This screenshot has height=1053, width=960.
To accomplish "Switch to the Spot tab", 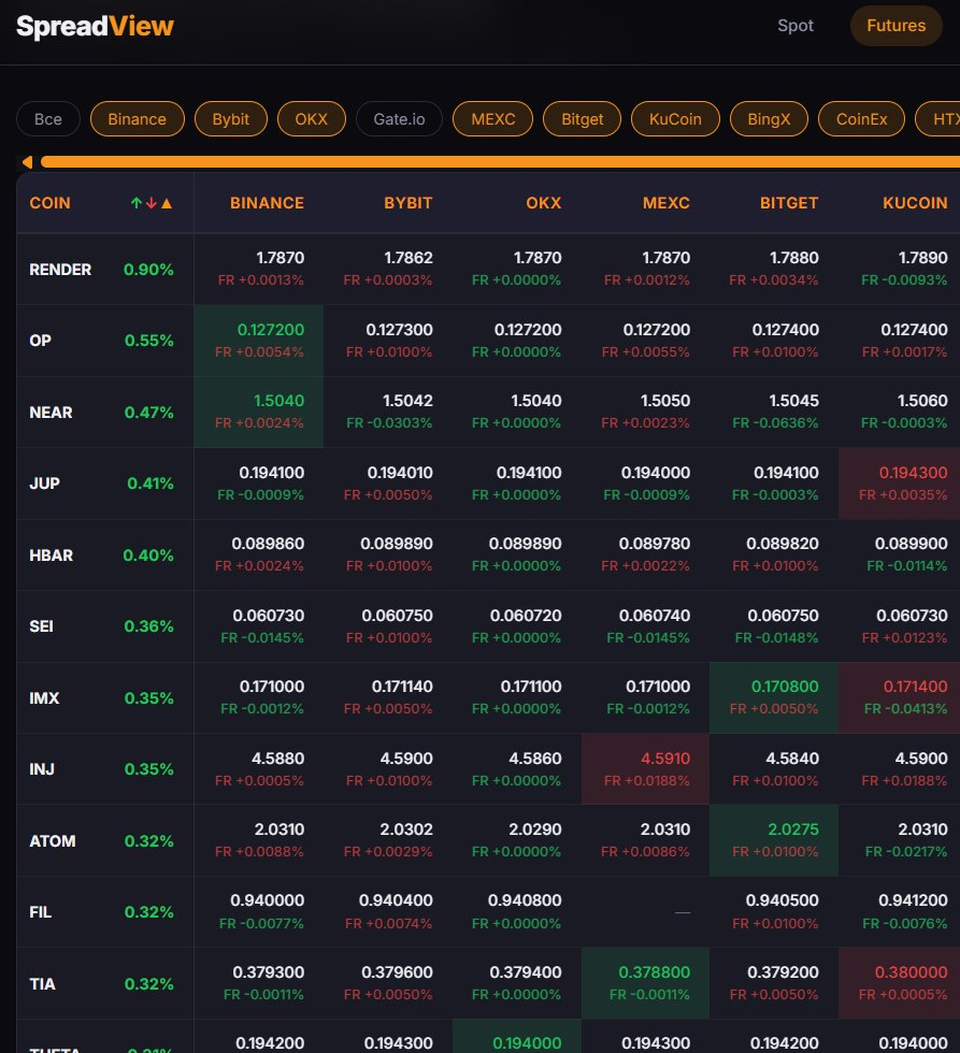I will click(795, 26).
